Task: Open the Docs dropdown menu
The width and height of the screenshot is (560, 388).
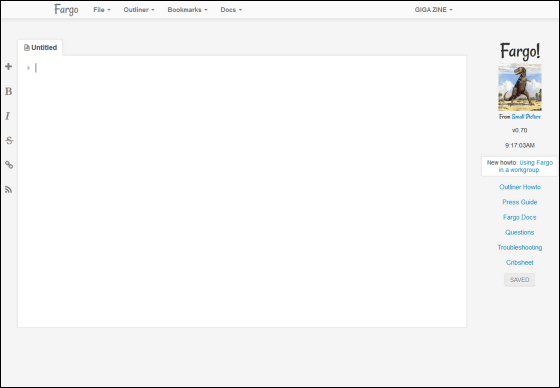Action: pyautogui.click(x=231, y=10)
